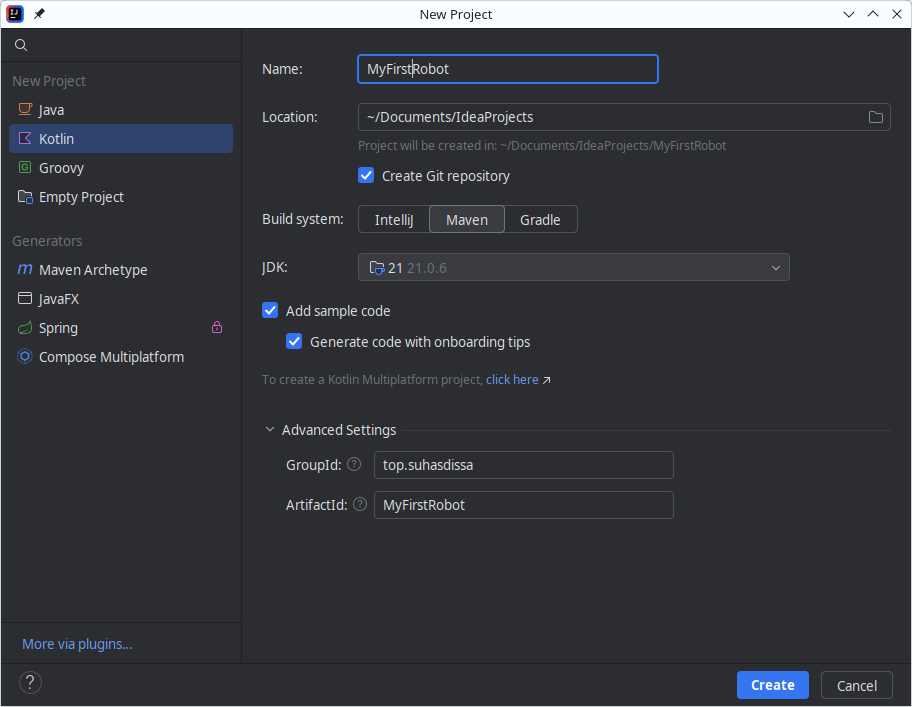The width and height of the screenshot is (912, 707).
Task: Open More via plugins link
Action: 77,644
